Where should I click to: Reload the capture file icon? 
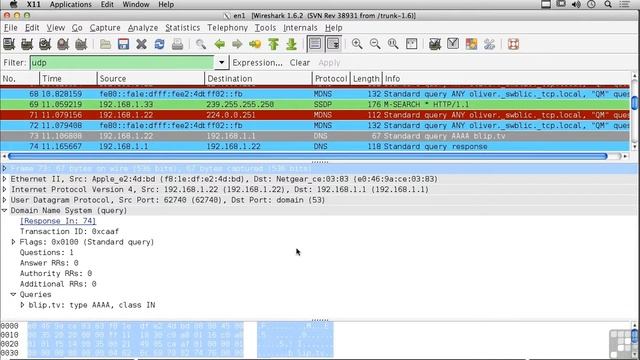159,44
